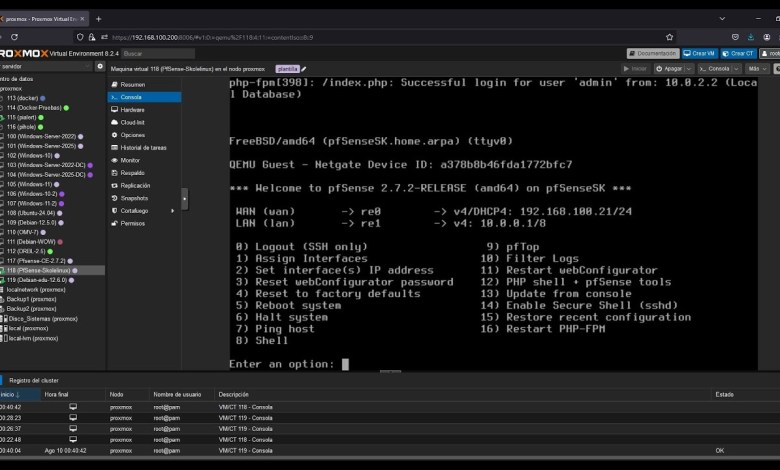This screenshot has width=780, height=470.
Task: Open the Apagar dropdown arrow
Action: pos(689,69)
